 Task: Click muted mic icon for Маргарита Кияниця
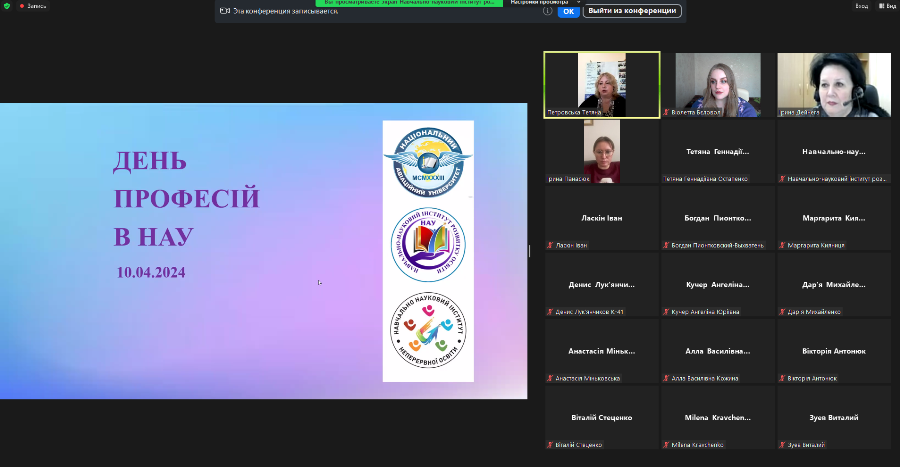click(782, 246)
